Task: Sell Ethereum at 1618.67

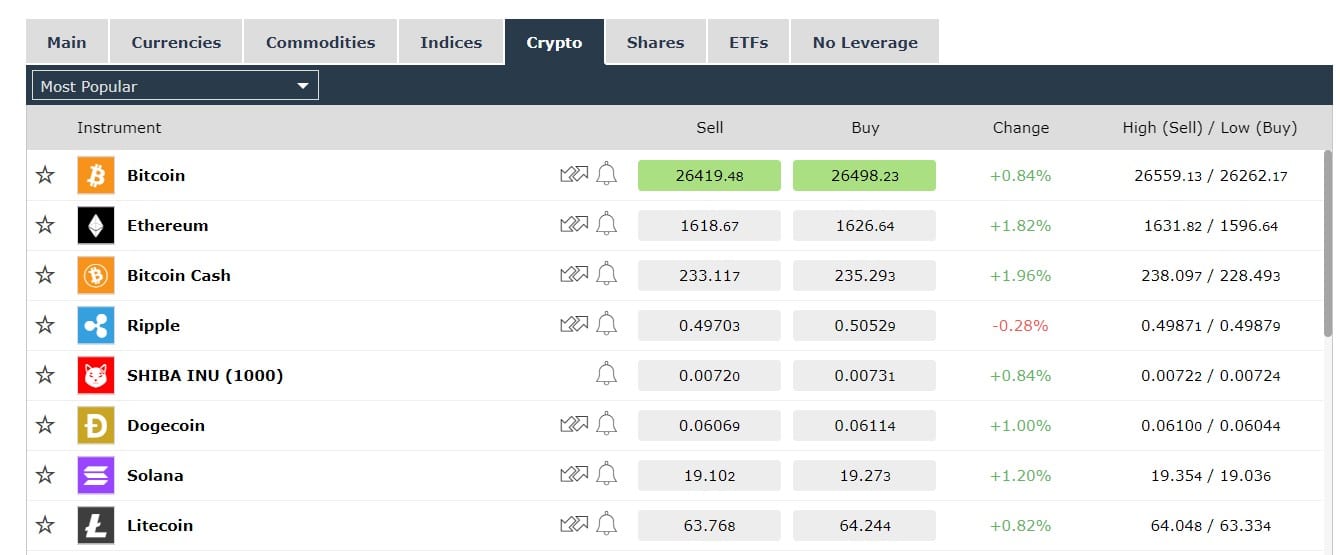Action: [709, 225]
